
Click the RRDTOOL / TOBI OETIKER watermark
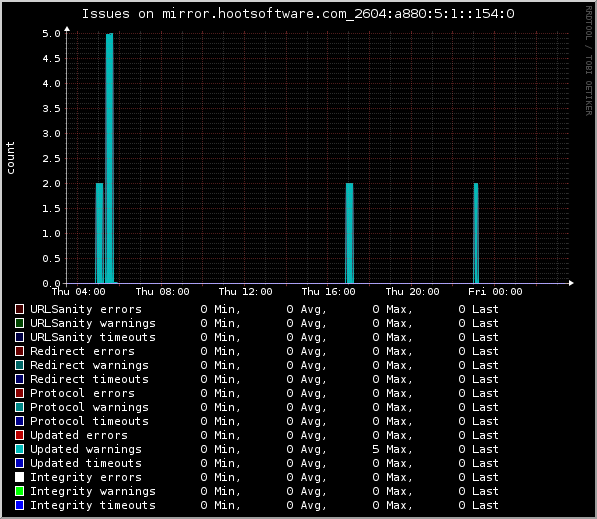click(589, 61)
